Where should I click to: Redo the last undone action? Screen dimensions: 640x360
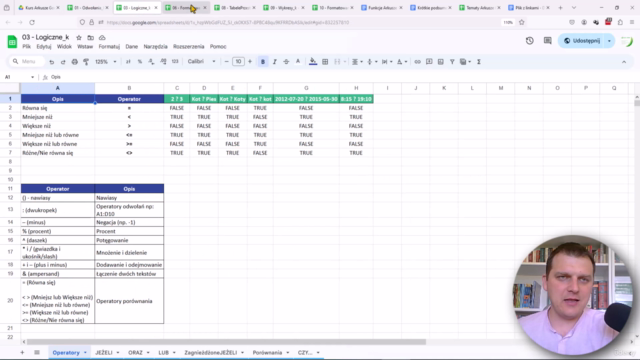[63, 62]
